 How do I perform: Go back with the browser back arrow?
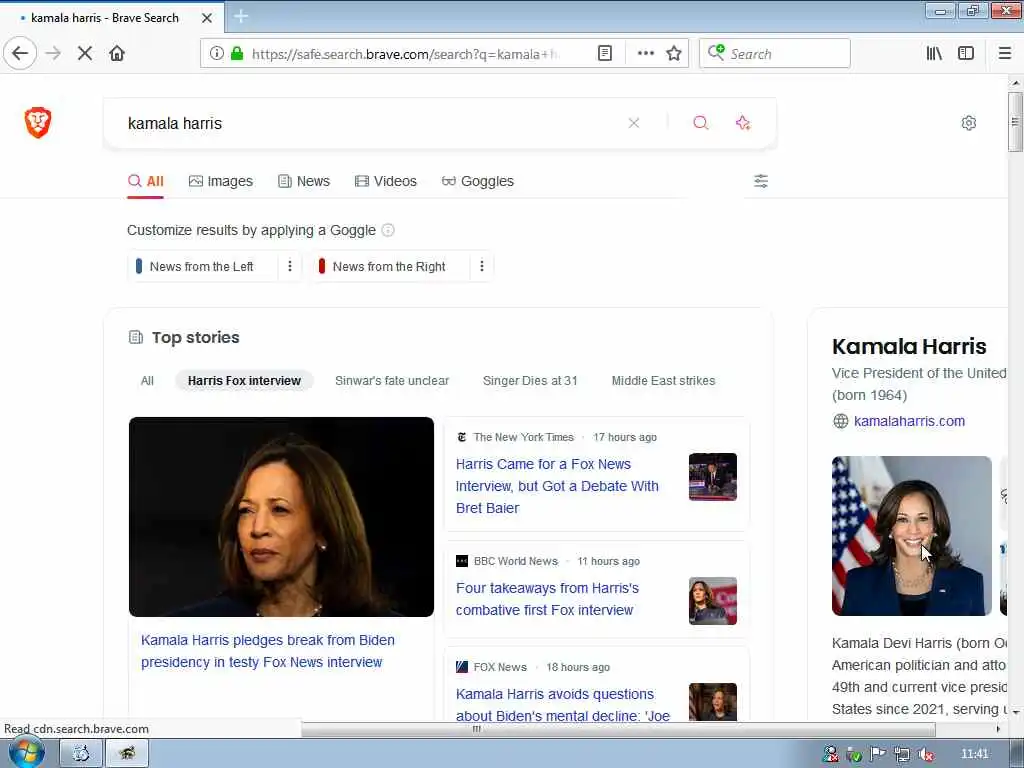point(20,54)
